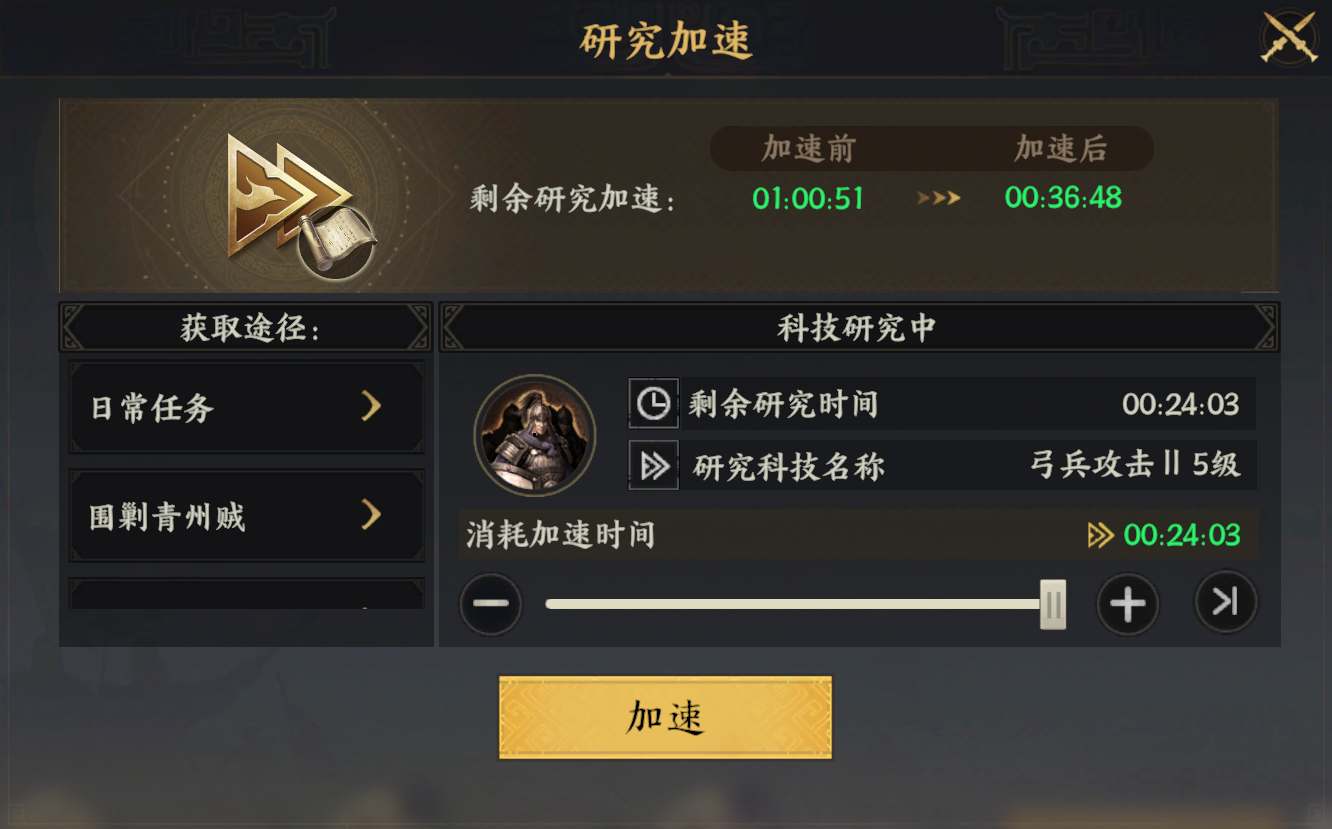Screen dimensions: 1332x829
Task: Click the yellow 加速 button
Action: pos(665,717)
